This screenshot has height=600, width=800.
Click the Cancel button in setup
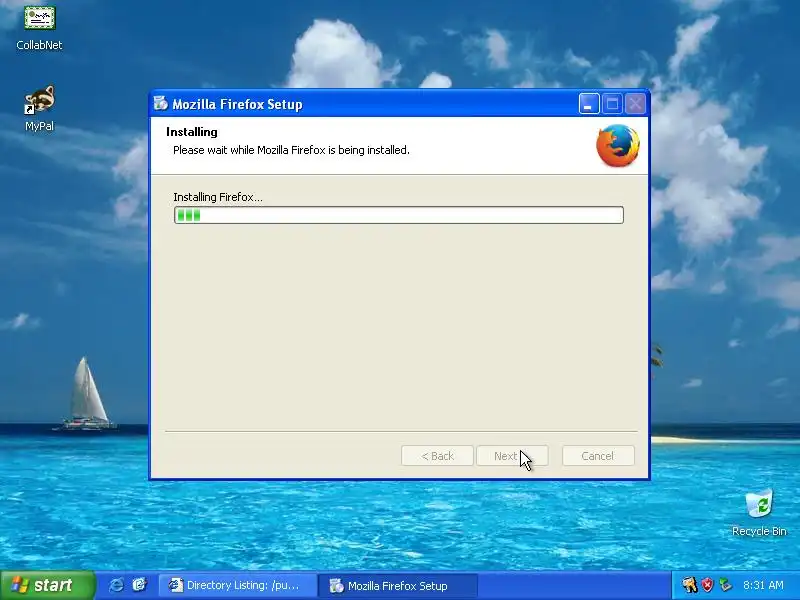point(598,456)
